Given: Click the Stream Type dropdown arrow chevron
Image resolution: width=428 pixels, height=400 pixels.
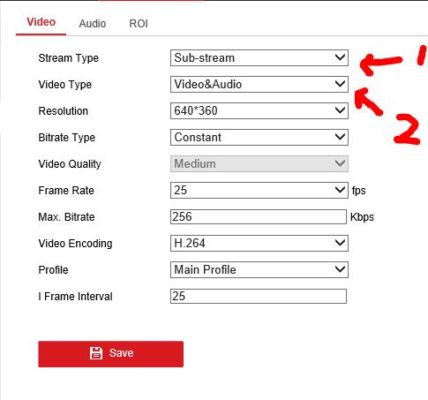Looking at the screenshot, I should coord(340,57).
